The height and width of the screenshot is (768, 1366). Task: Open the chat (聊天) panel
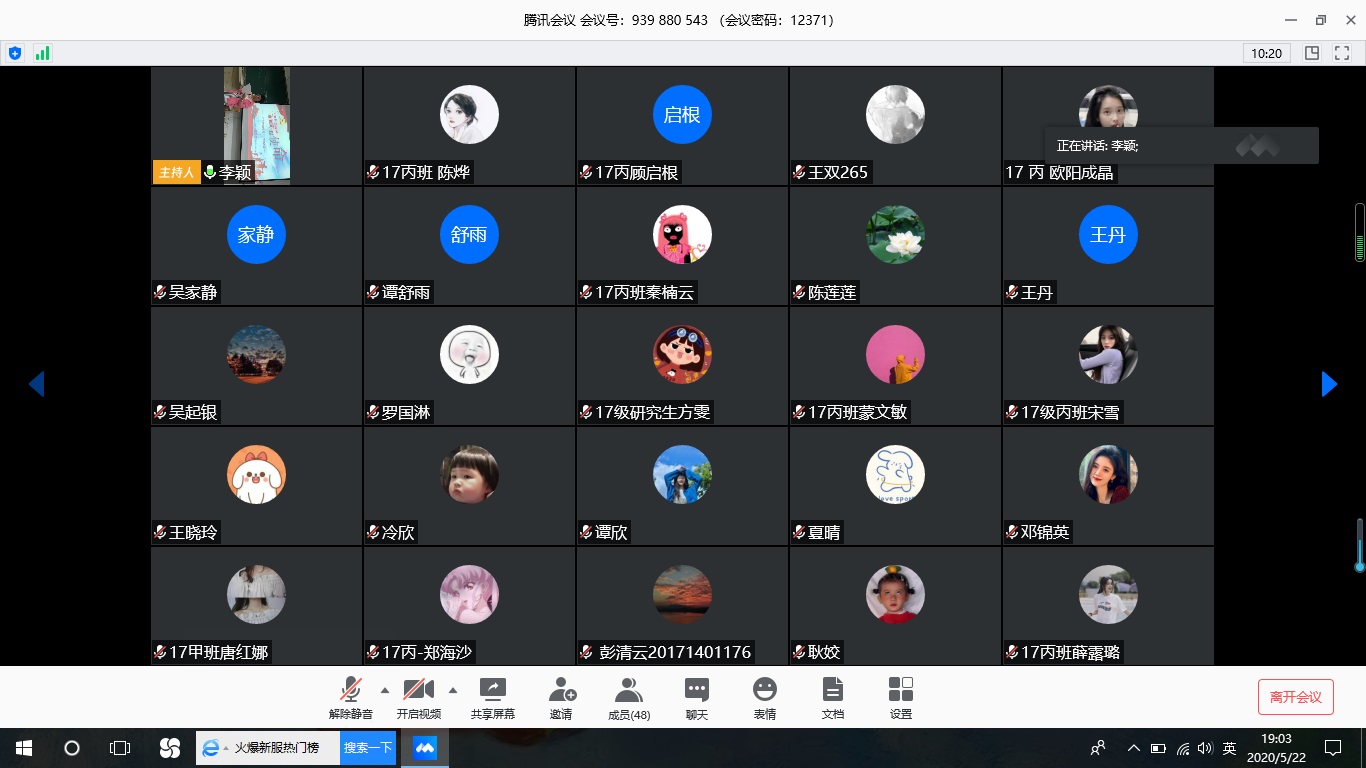(697, 697)
